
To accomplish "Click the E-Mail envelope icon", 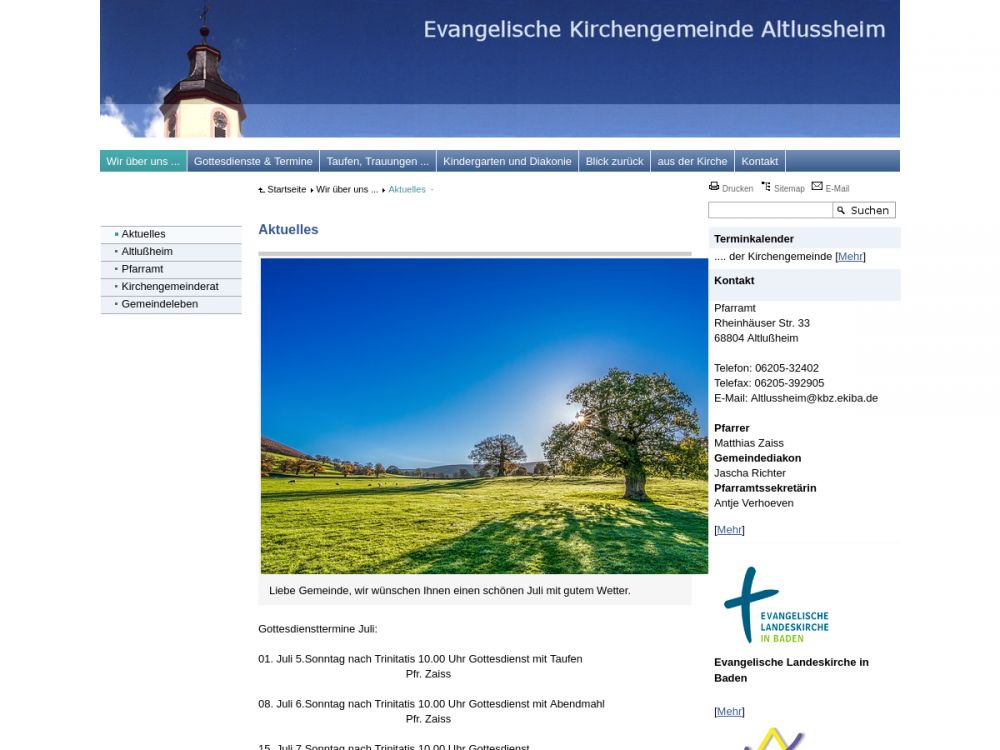I will coord(817,186).
